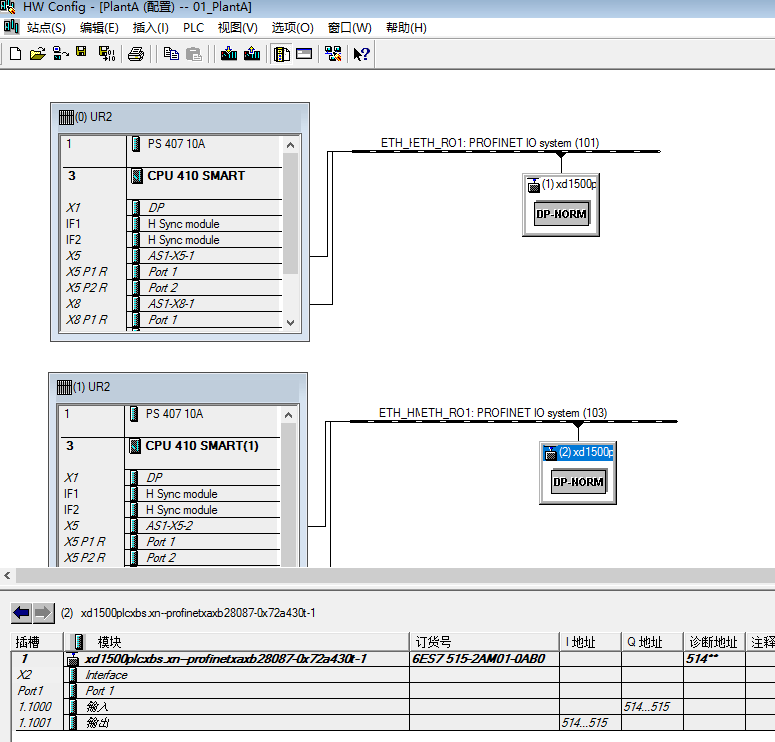Click the Save and Compile toolbar icon

(x=106, y=54)
